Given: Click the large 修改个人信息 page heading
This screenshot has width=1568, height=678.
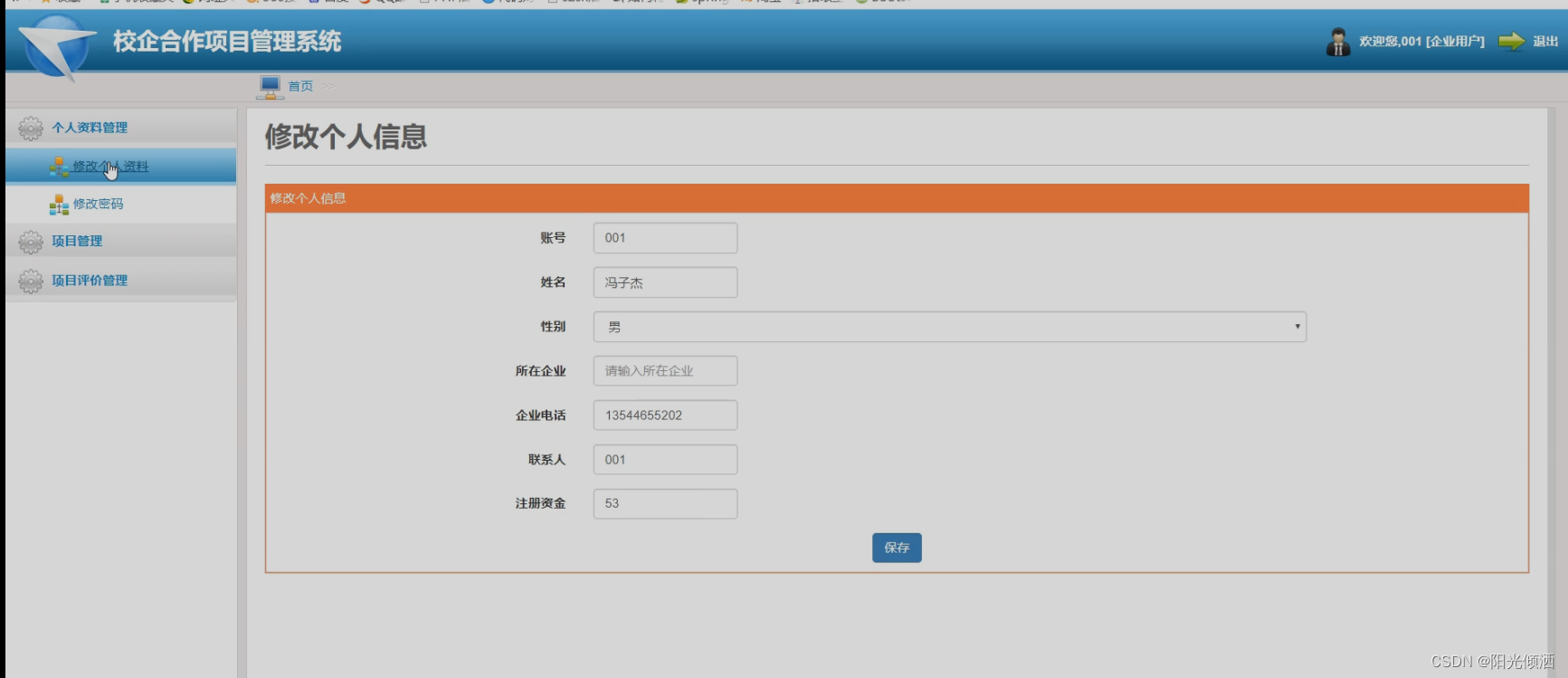Looking at the screenshot, I should click(x=346, y=137).
